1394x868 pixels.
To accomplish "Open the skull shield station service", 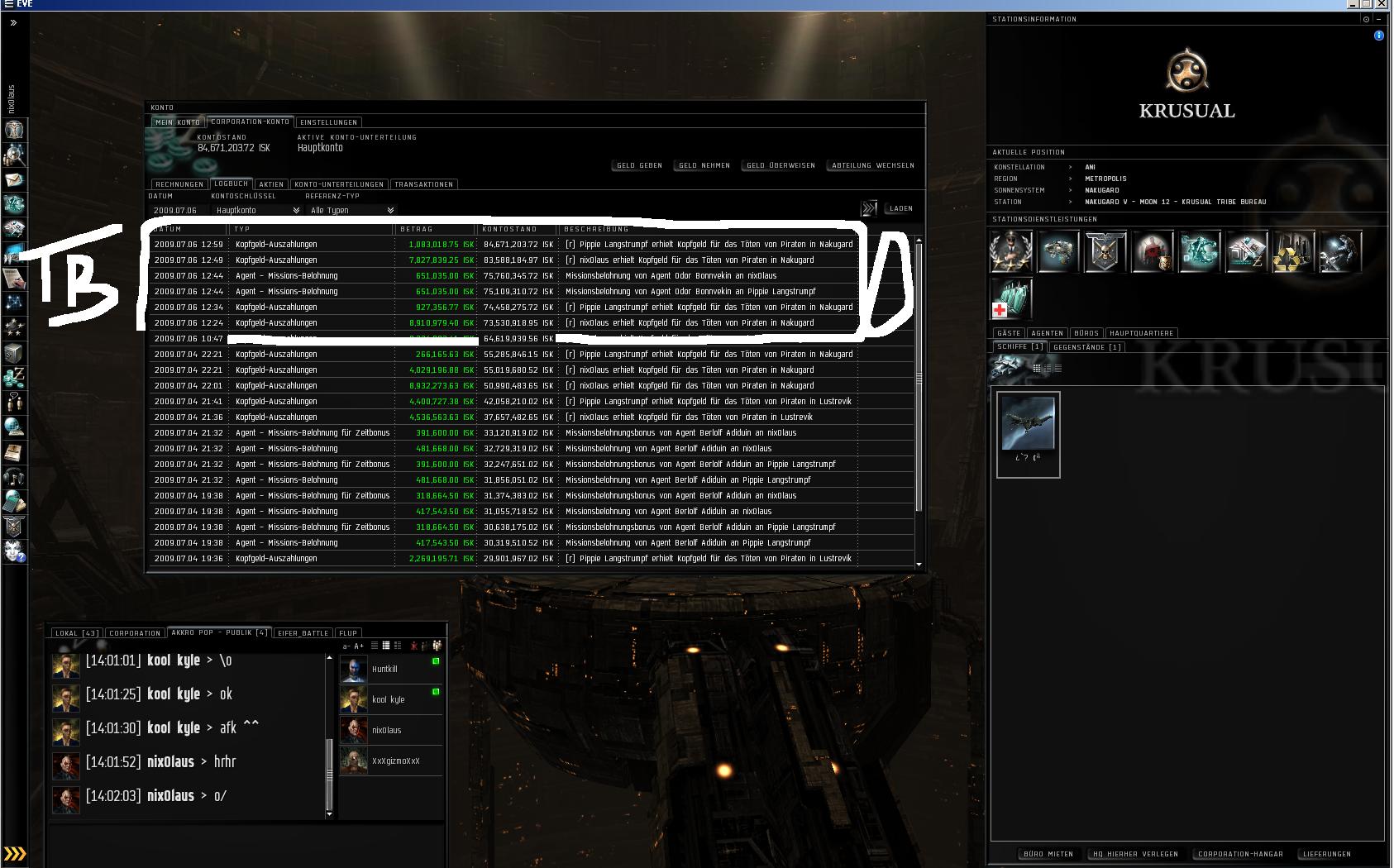I will (x=1105, y=251).
